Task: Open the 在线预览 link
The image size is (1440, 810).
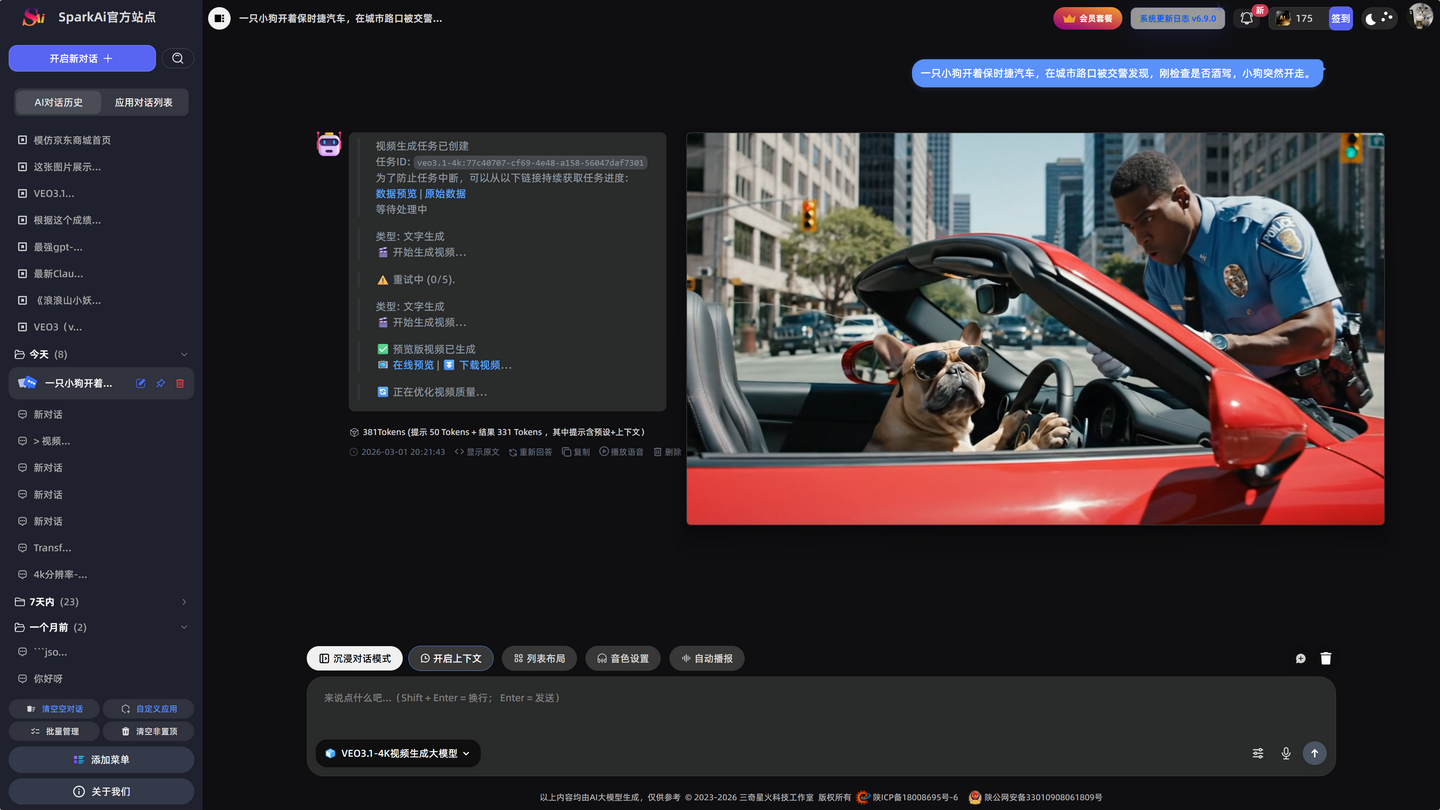Action: coord(413,365)
